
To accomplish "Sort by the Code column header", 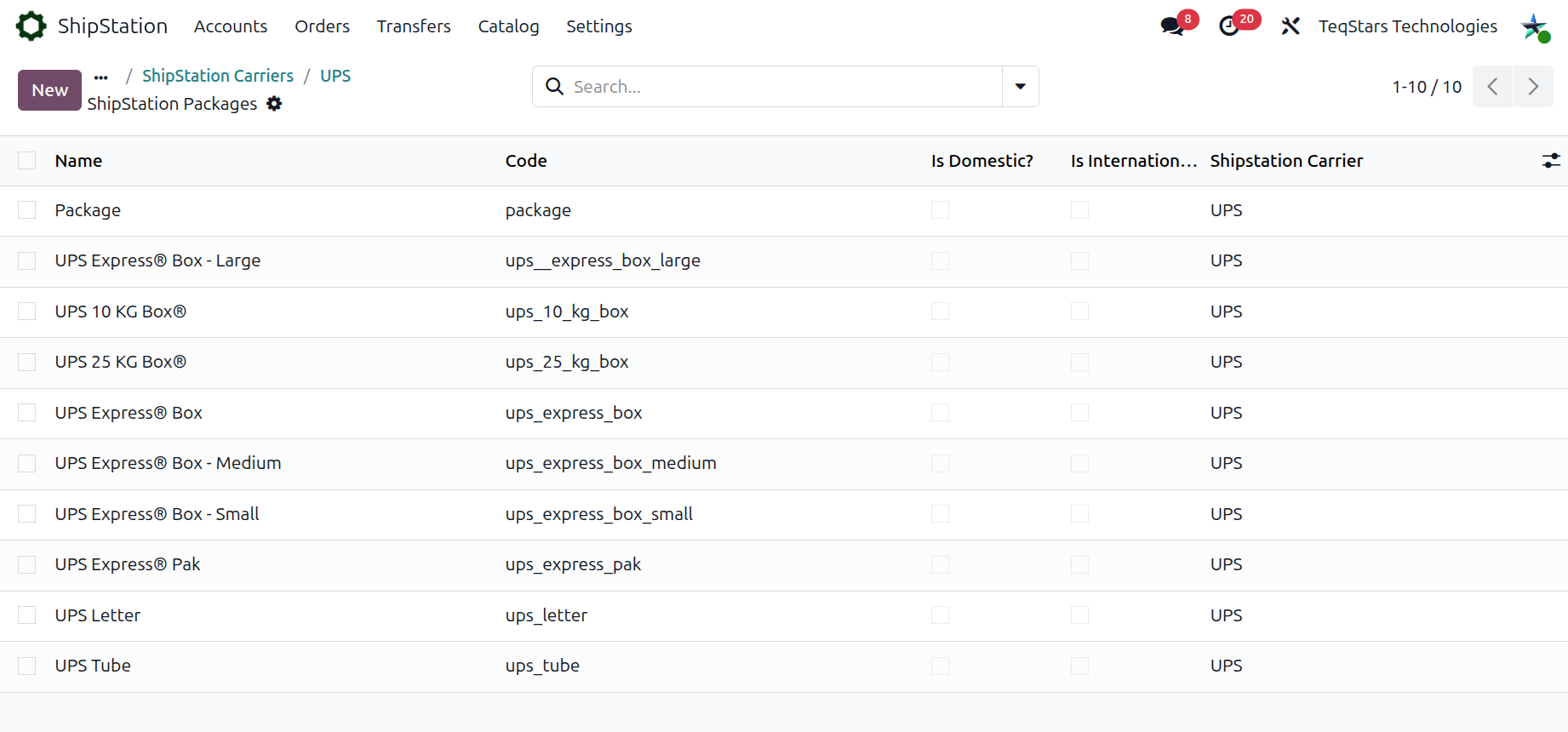I will [x=526, y=161].
